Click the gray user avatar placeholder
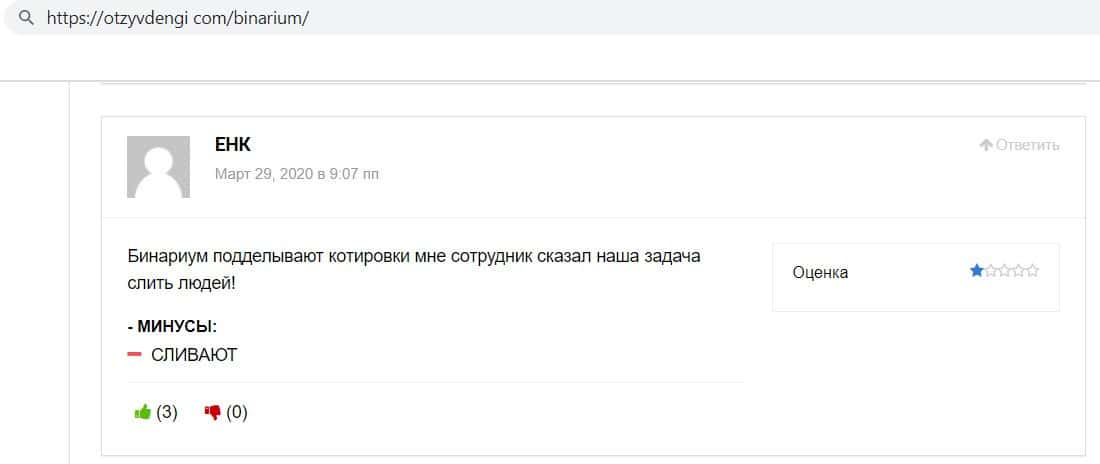 158,167
